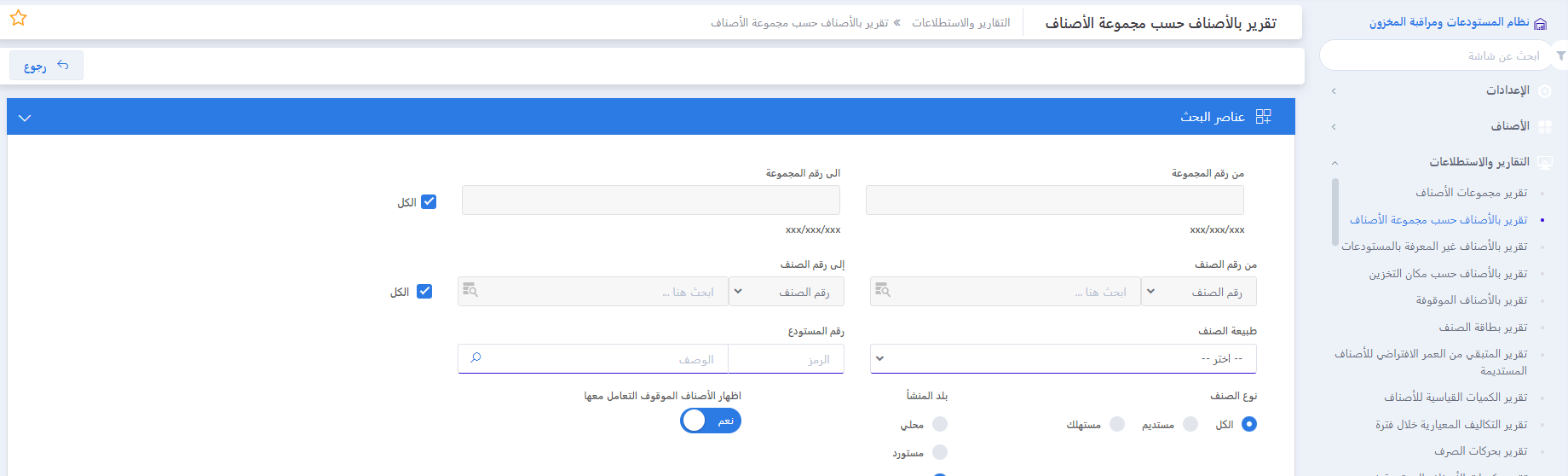Click التقارير والاستطلاعات breadcrumb
Viewport: 1568px width, 476px height.
point(961,23)
